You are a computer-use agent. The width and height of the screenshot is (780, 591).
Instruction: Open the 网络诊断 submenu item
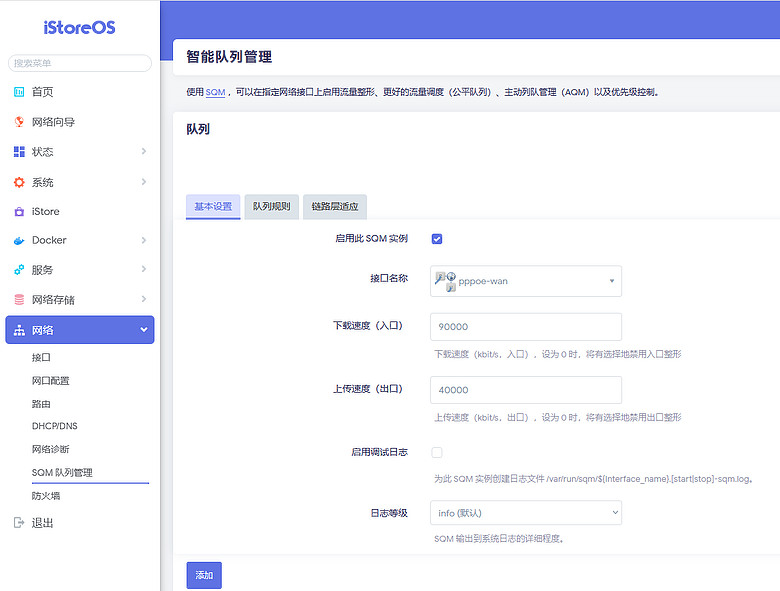(x=51, y=449)
